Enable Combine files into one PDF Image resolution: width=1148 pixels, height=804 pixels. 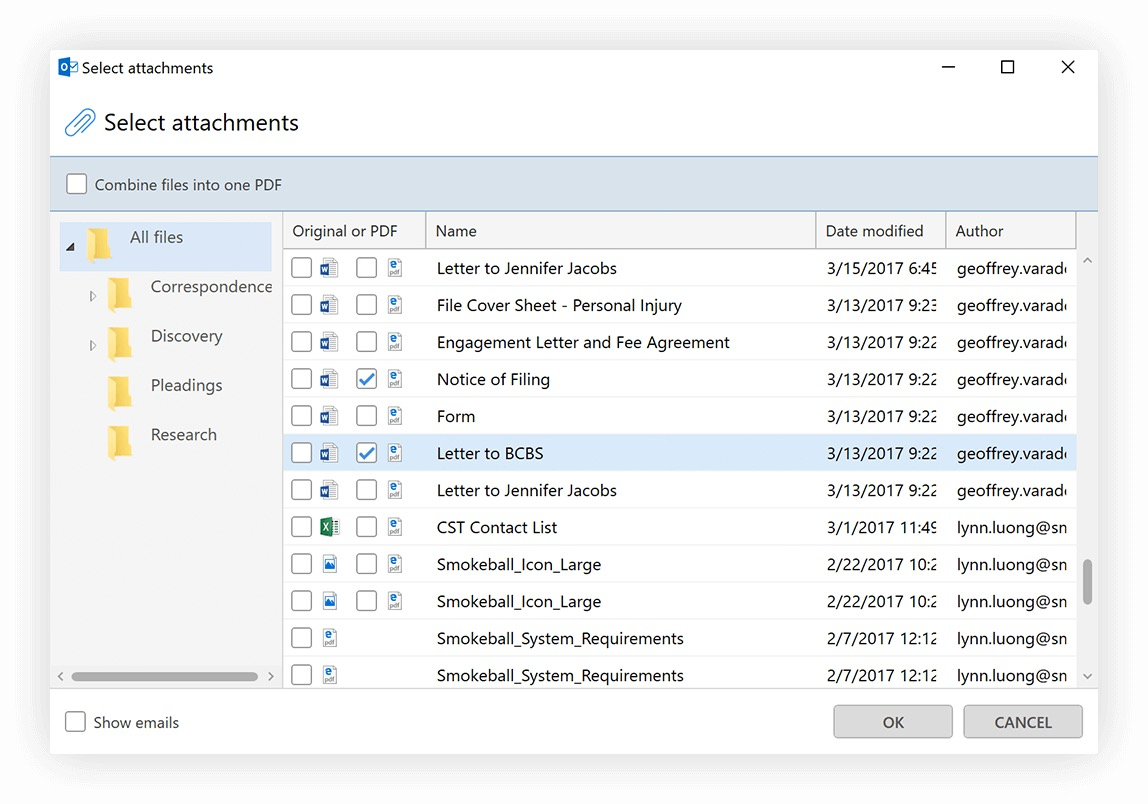click(77, 184)
